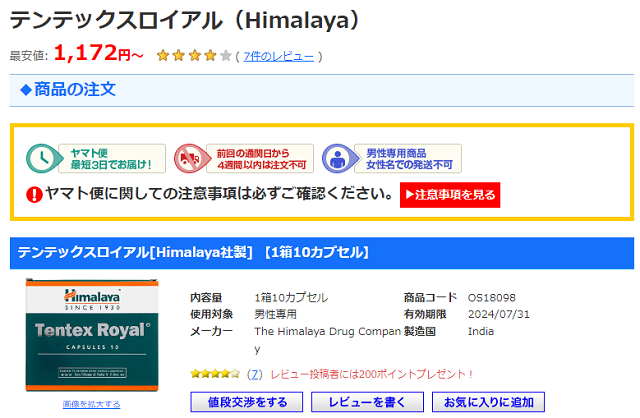Viewport: 640px width, 418px height.
Task: Click the 注意事項を見る red button
Action: tap(450, 195)
